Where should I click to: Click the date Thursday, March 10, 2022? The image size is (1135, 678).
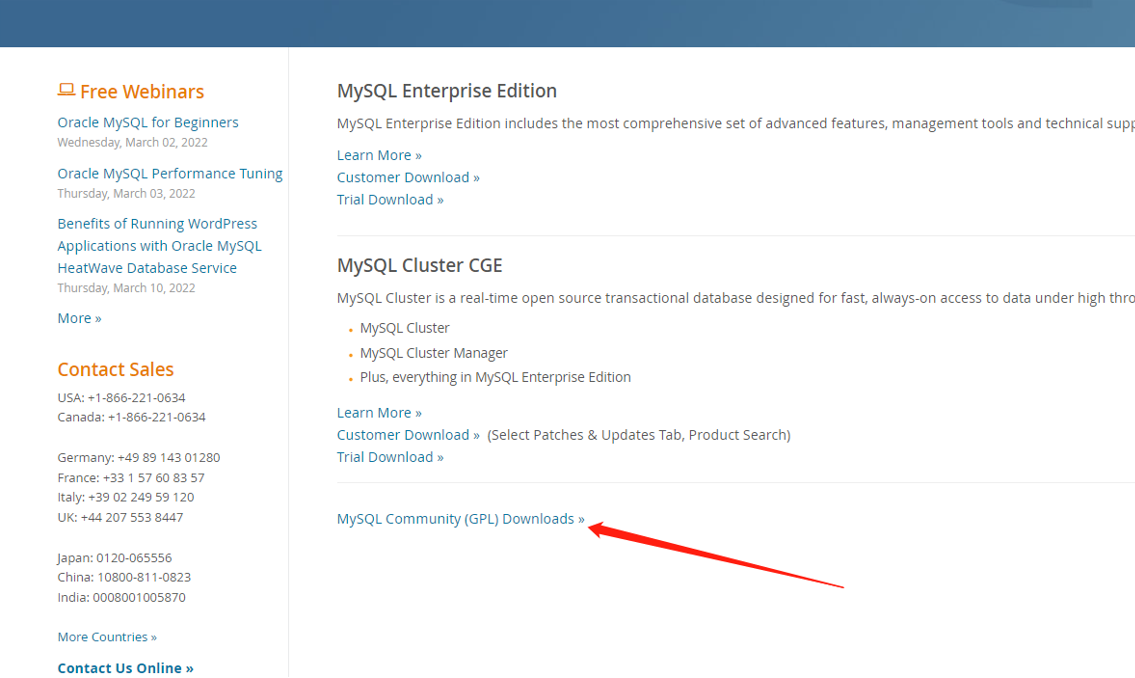[x=127, y=288]
